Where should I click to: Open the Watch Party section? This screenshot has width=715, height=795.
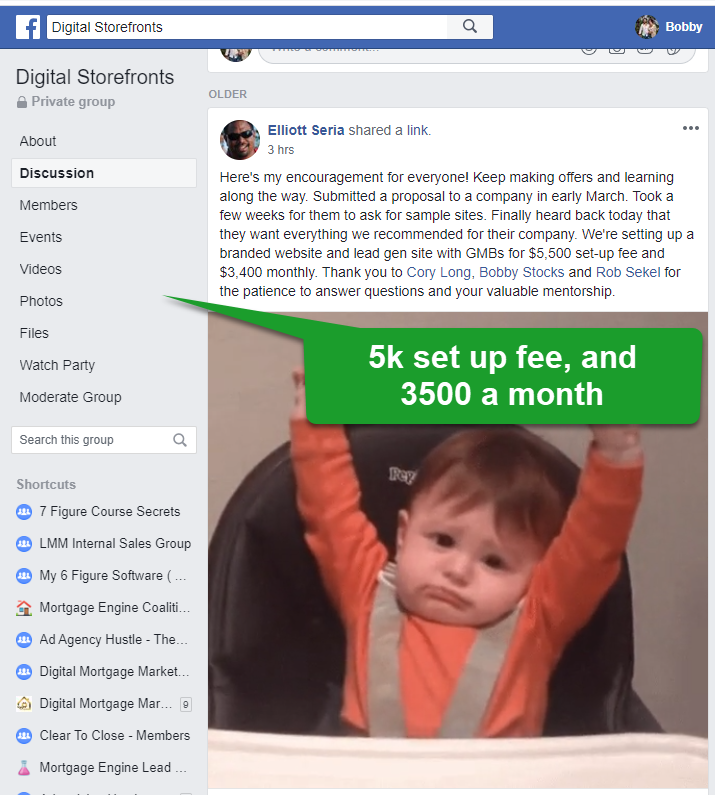tap(57, 365)
